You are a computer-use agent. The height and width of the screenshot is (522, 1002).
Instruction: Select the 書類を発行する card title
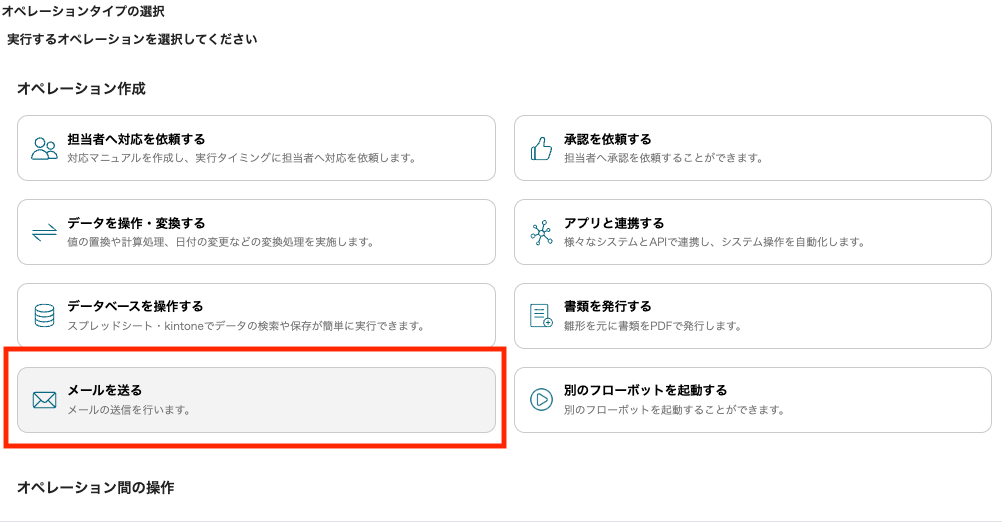pyautogui.click(x=607, y=306)
